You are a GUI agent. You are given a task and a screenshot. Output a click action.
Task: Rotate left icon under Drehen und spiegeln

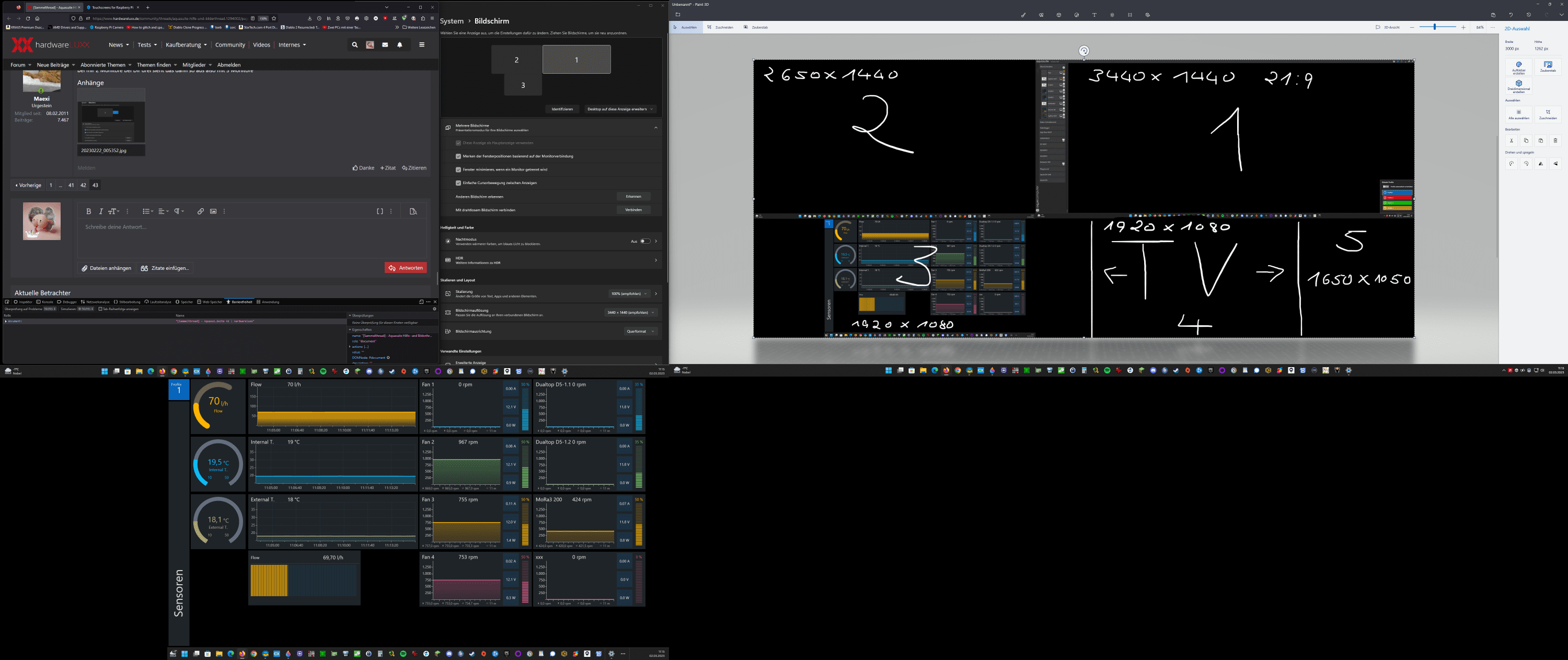pyautogui.click(x=1512, y=164)
